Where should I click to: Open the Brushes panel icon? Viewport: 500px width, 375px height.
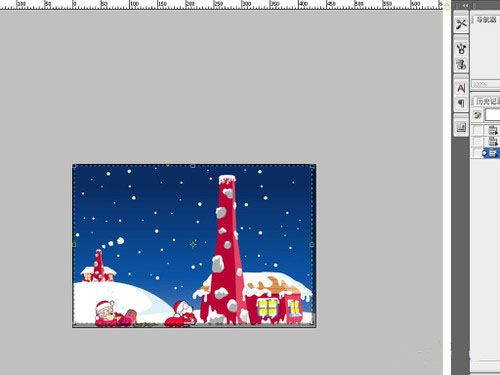coord(461,49)
